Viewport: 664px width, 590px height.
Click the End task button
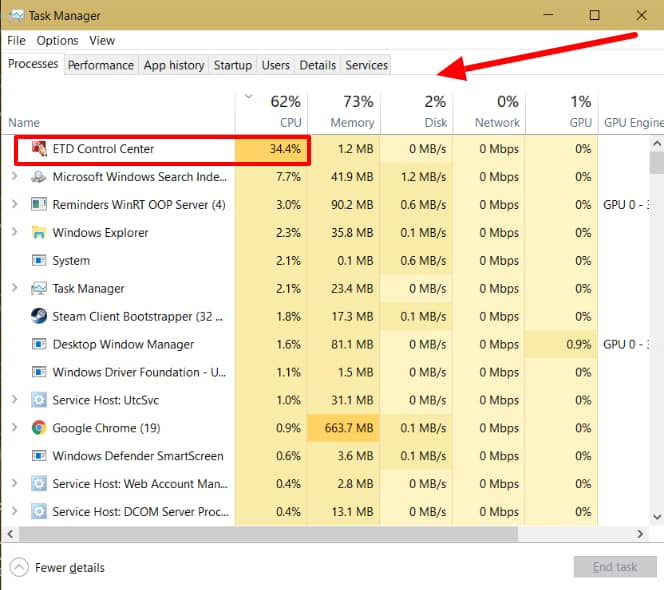click(x=615, y=567)
